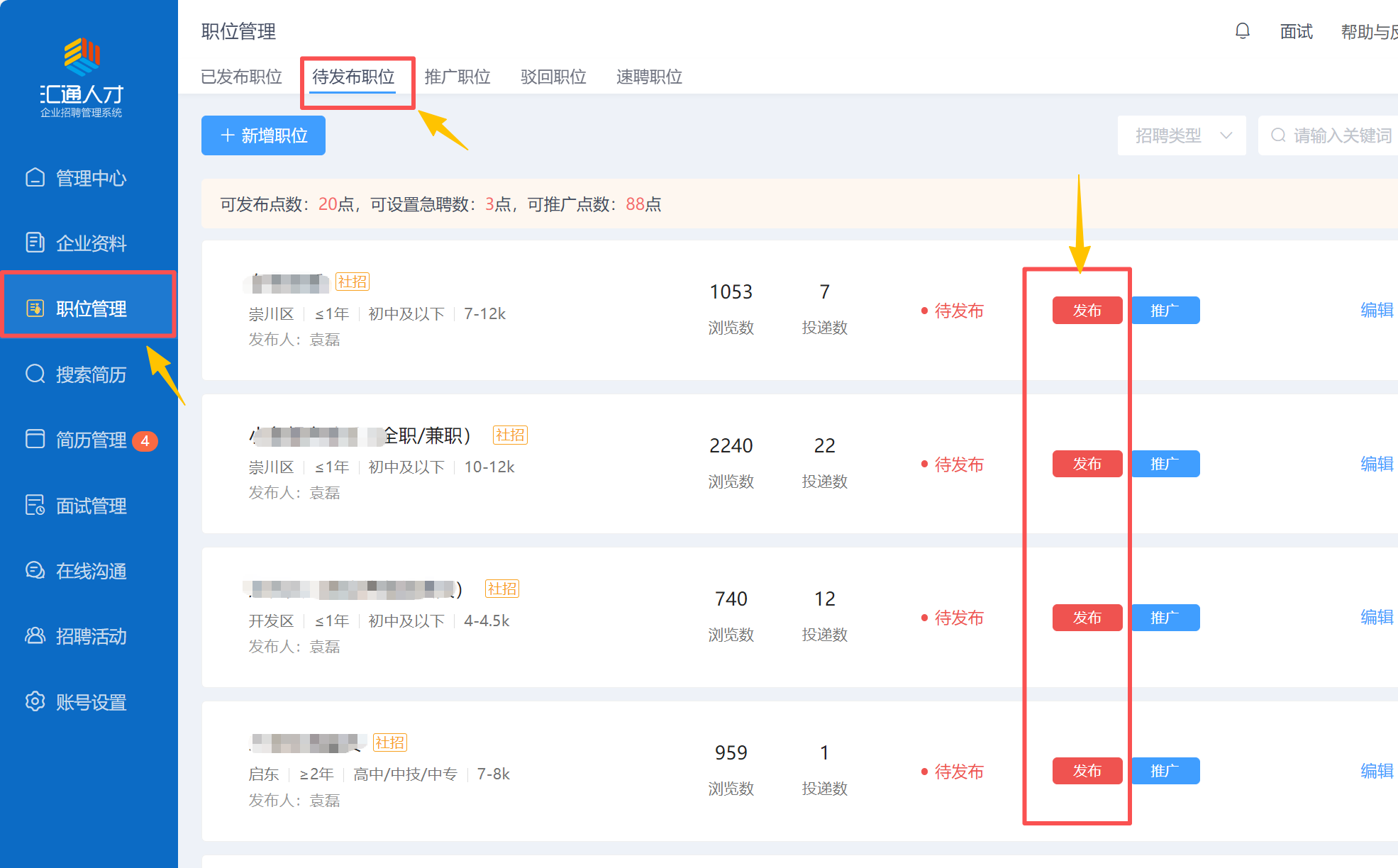The image size is (1398, 868).
Task: Click the 面试管理 sidebar icon
Action: coord(35,505)
